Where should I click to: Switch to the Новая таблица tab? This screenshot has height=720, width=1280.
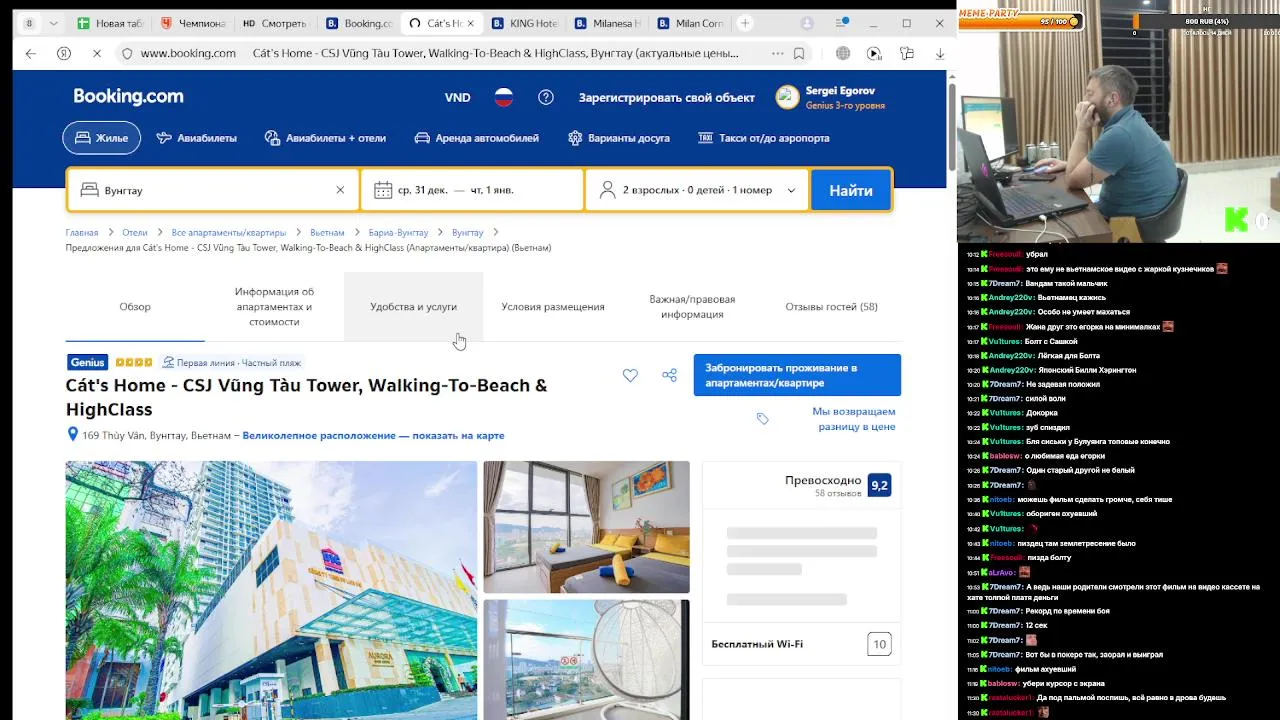click(111, 23)
